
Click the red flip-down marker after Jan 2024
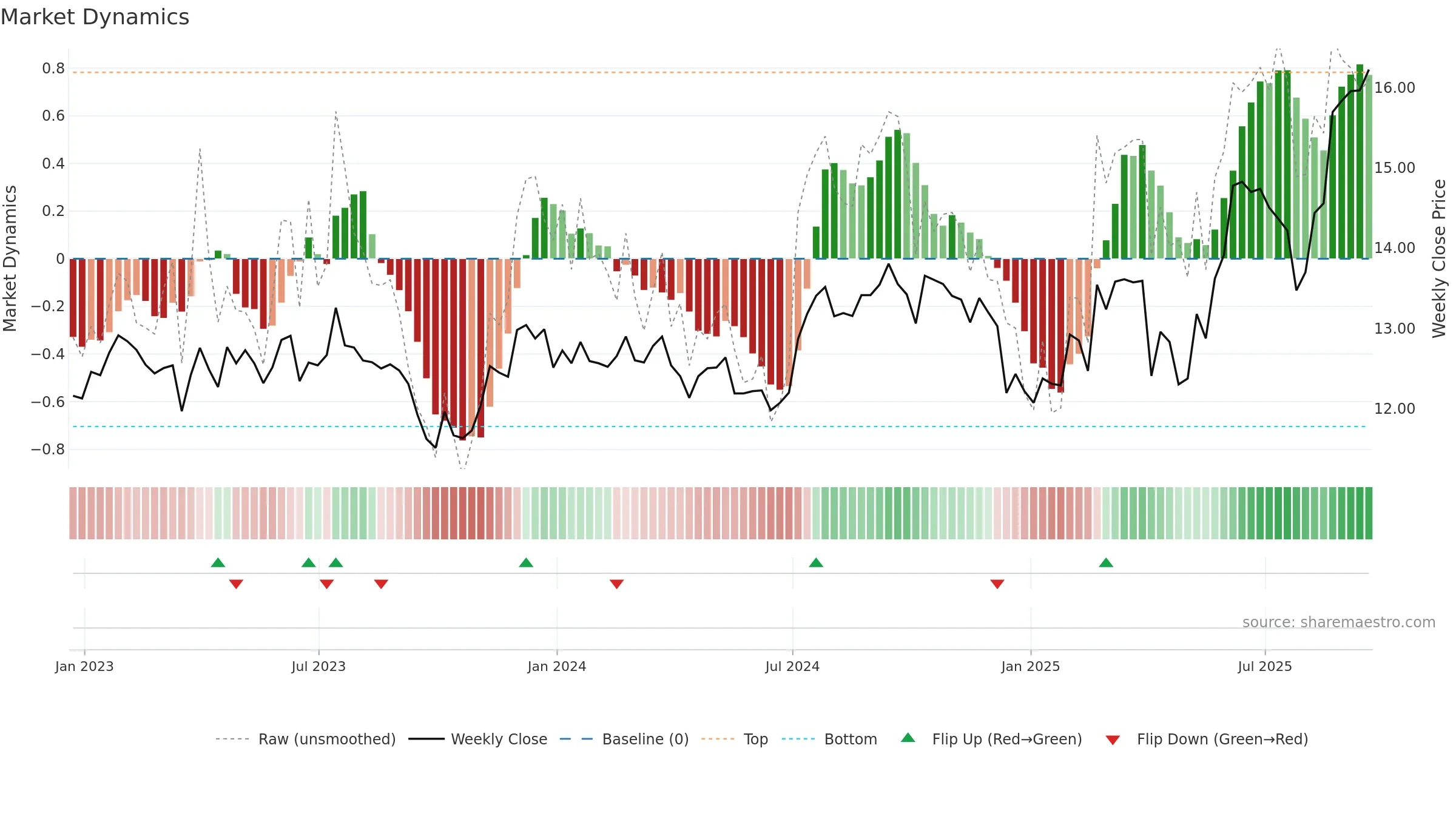click(x=616, y=584)
